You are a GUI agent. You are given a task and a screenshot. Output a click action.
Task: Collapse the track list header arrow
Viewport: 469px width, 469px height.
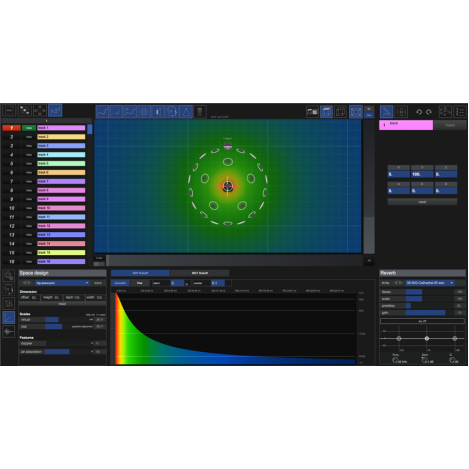pos(46,121)
